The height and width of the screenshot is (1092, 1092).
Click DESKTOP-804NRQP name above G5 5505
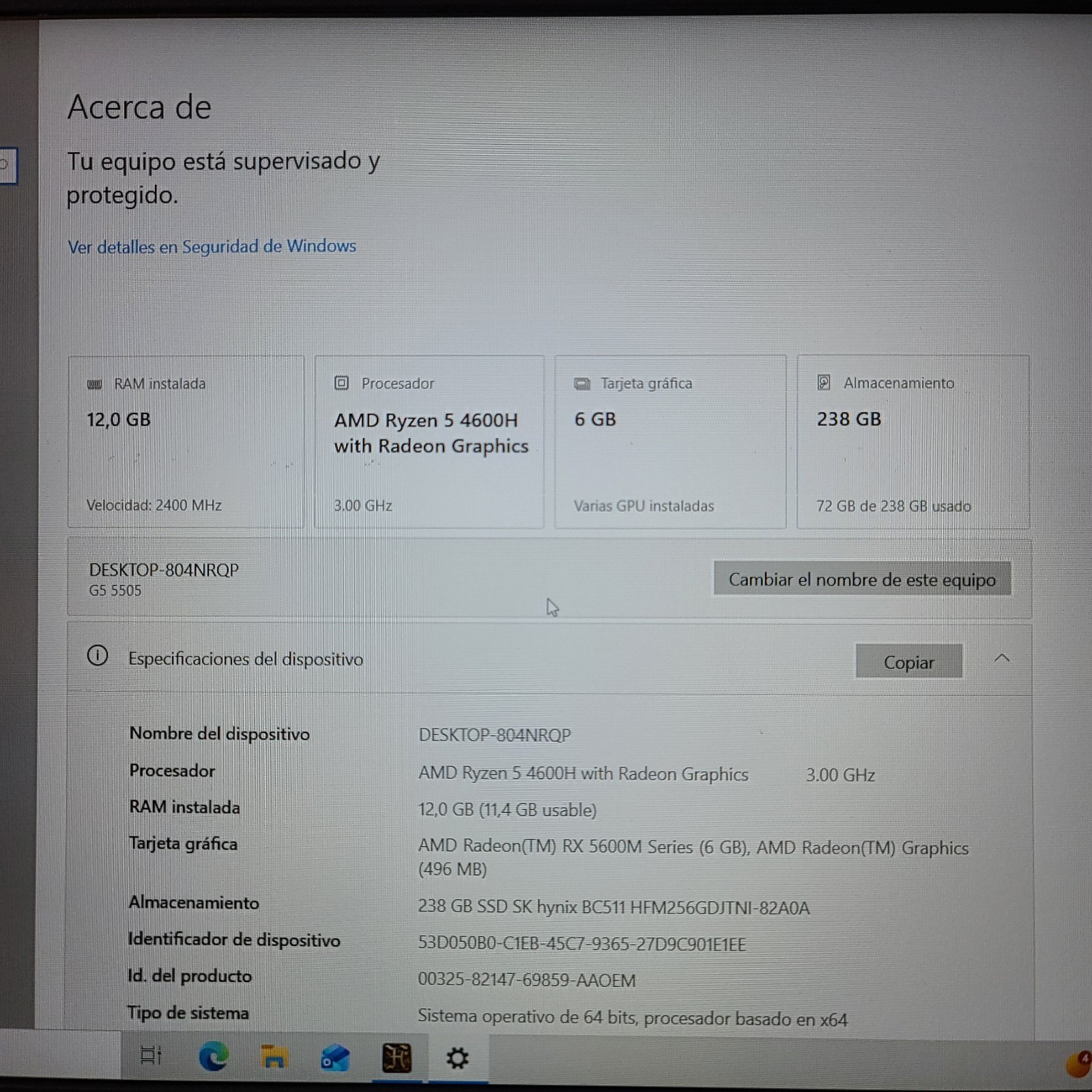pyautogui.click(x=164, y=570)
